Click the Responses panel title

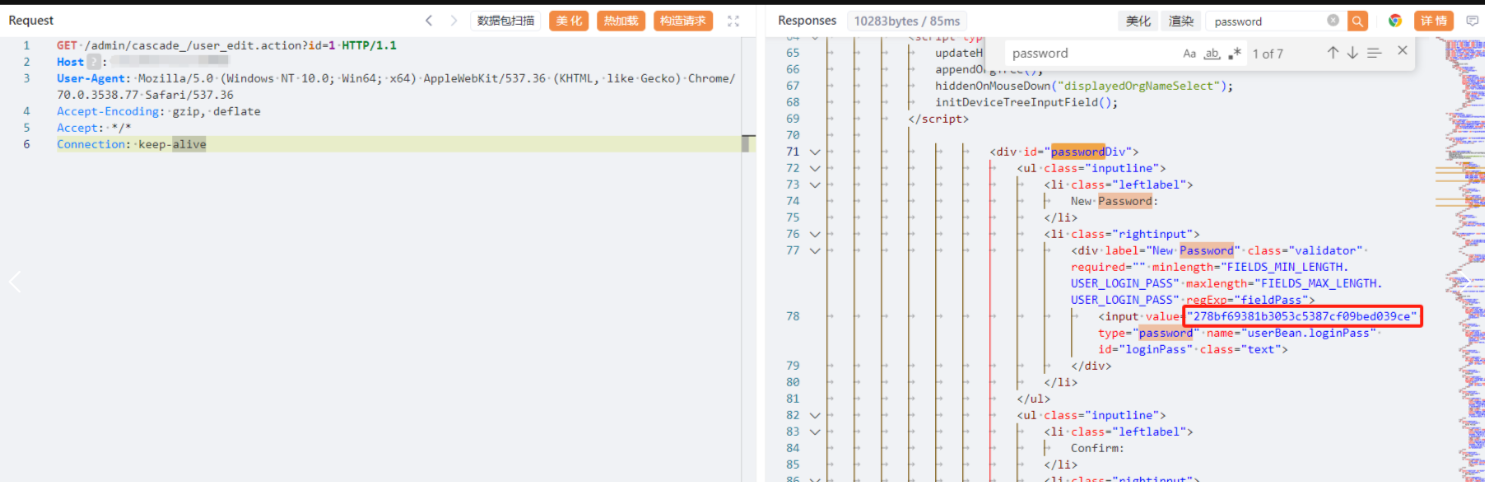[x=807, y=21]
